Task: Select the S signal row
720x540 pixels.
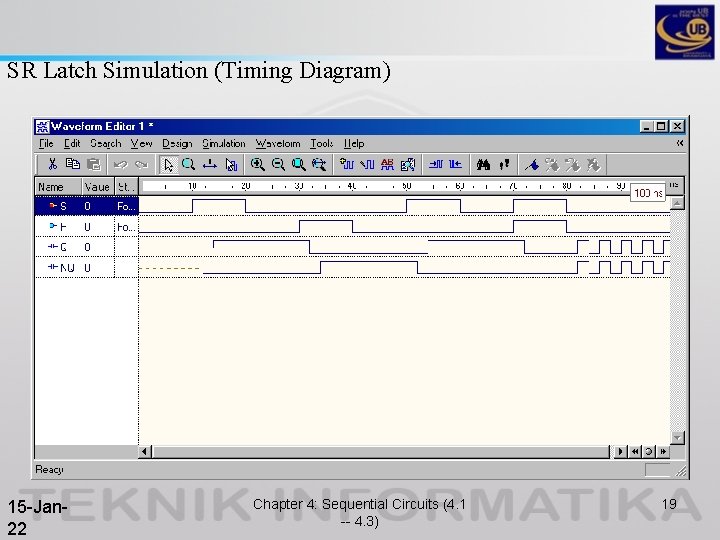Action: [86, 206]
